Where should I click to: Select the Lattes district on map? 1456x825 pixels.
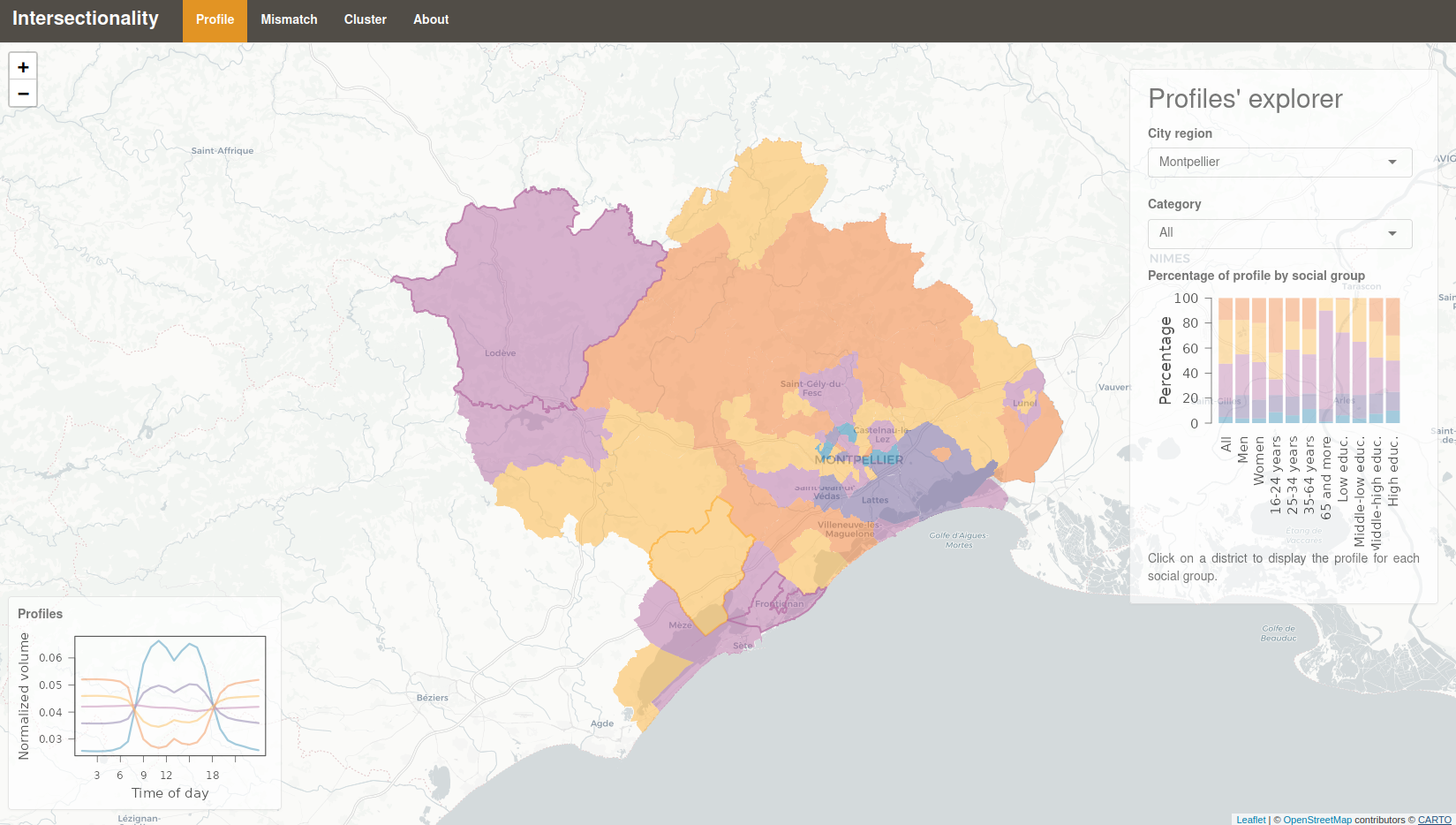click(x=876, y=500)
